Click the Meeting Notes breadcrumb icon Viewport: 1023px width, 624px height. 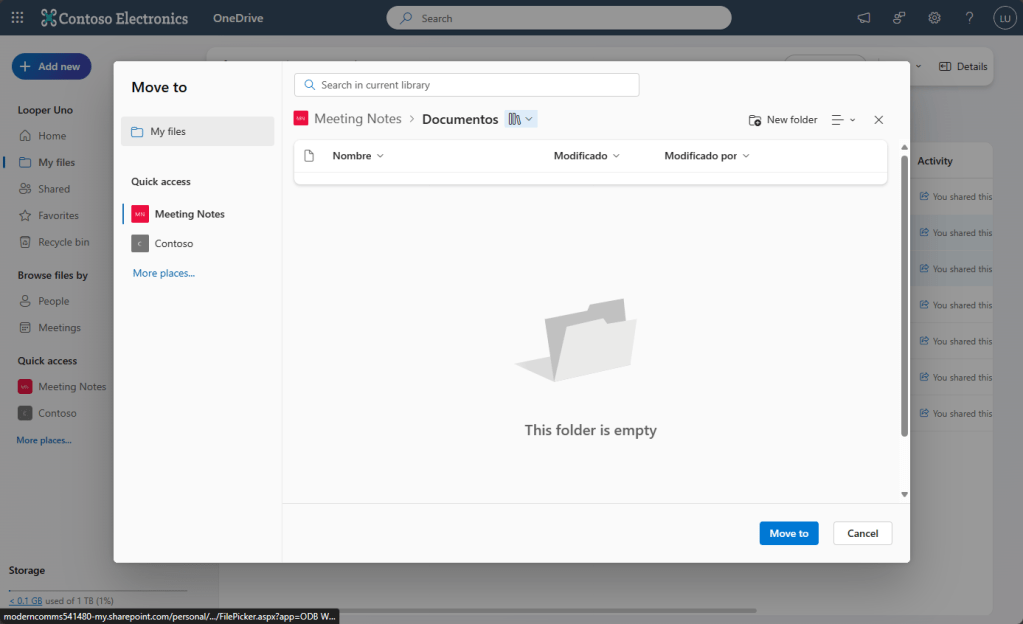click(301, 118)
